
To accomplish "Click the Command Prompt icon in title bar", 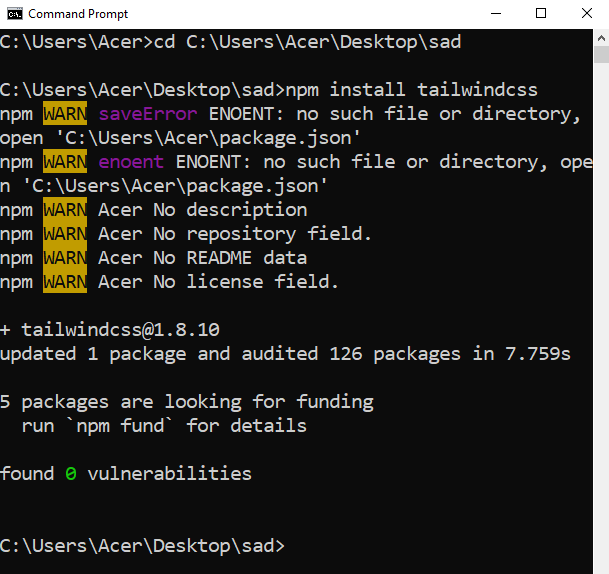I will (15, 13).
